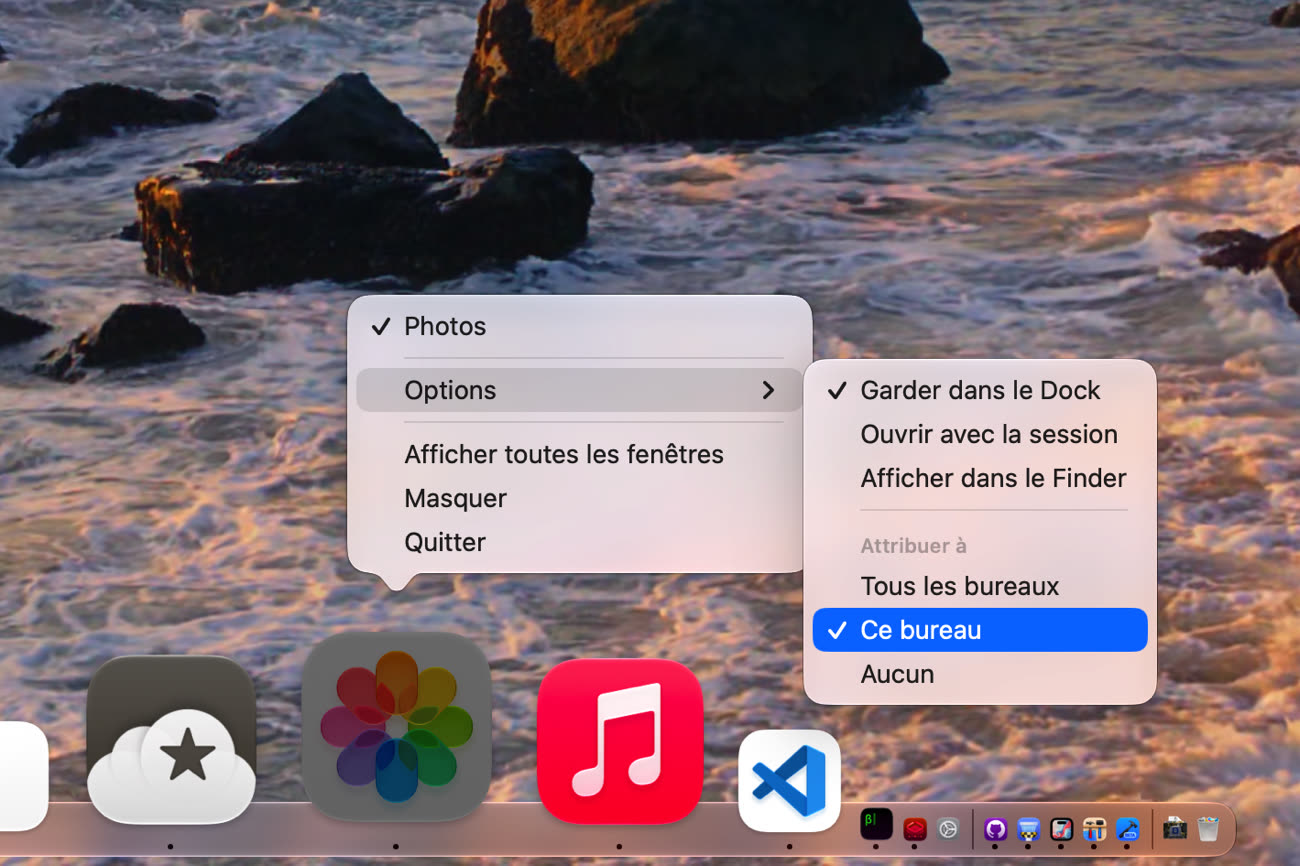The height and width of the screenshot is (866, 1300).
Task: Select the checked Ce bureau assignment
Action: 980,630
